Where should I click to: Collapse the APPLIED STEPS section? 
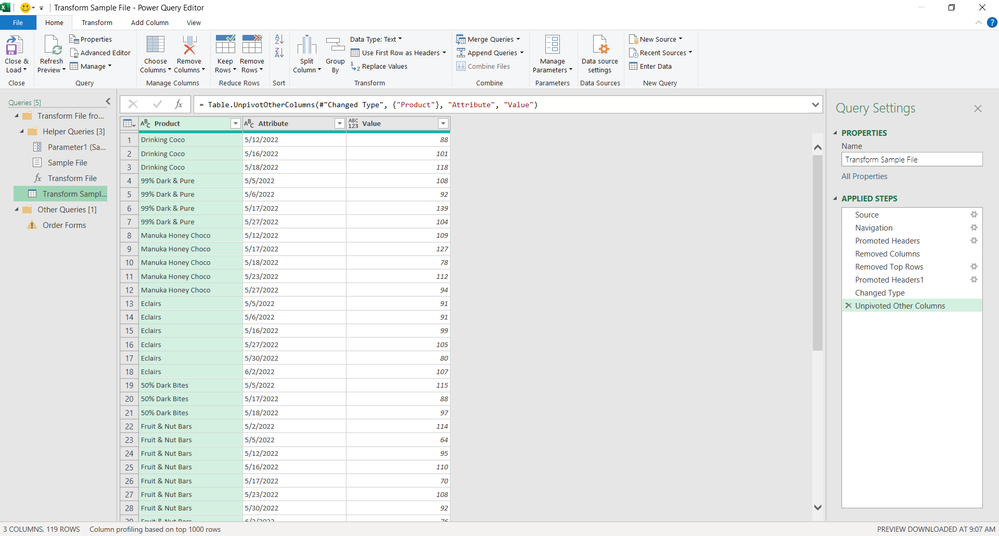835,199
